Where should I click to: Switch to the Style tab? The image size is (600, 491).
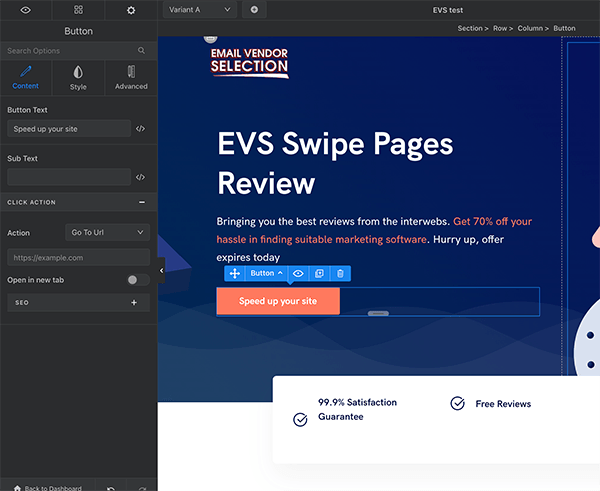tap(78, 78)
